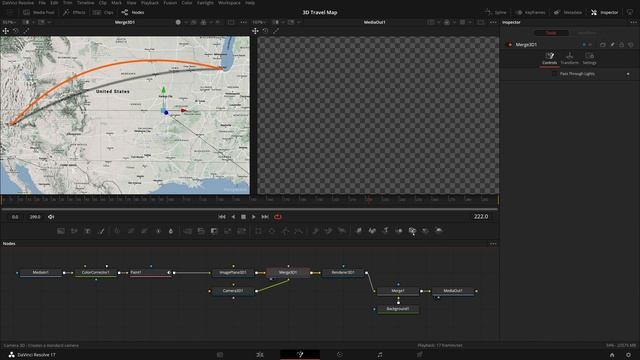
Task: Add a Matte Control tool from the toolbar
Action: [x=214, y=231]
